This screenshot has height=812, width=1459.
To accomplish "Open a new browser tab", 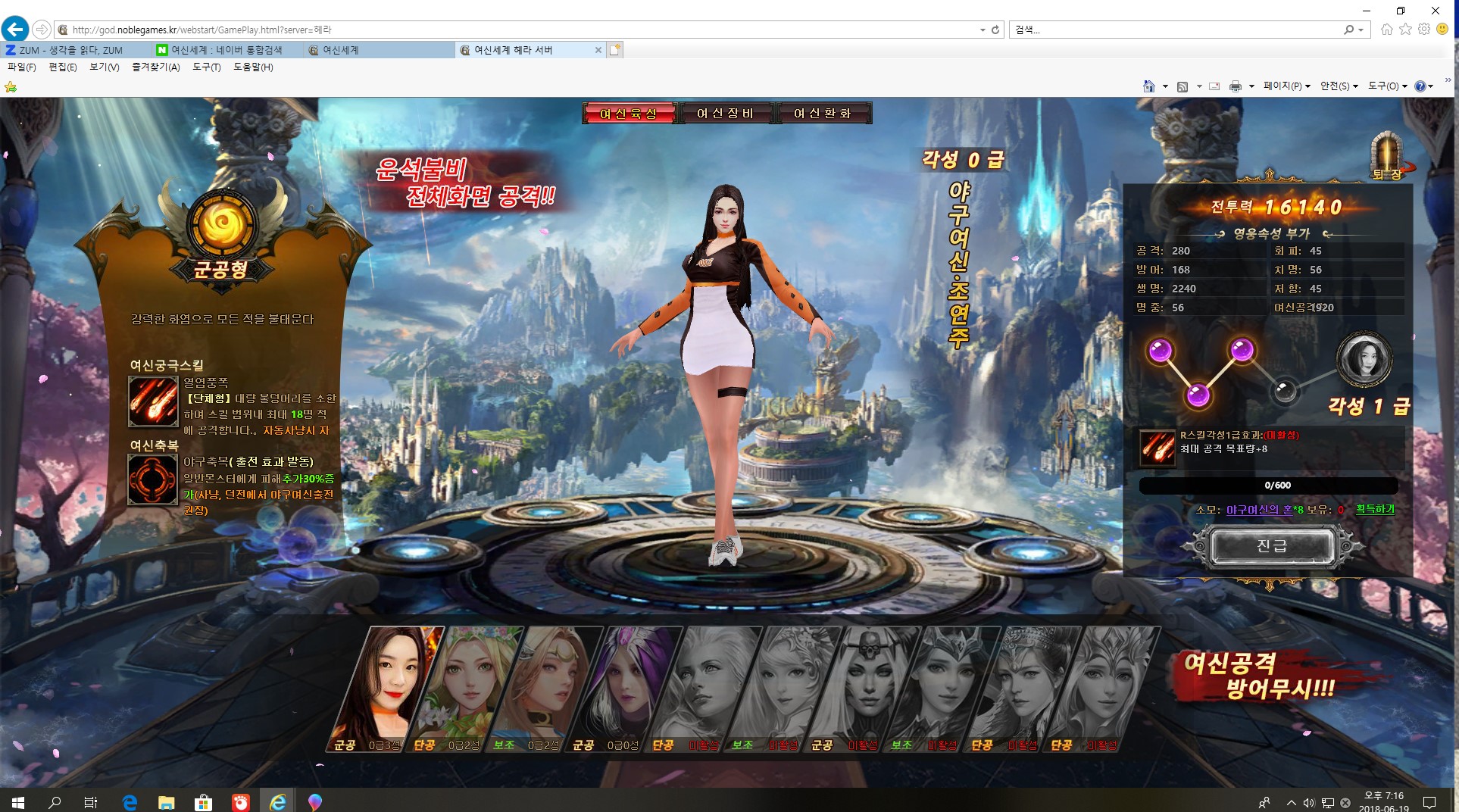I will 615,50.
